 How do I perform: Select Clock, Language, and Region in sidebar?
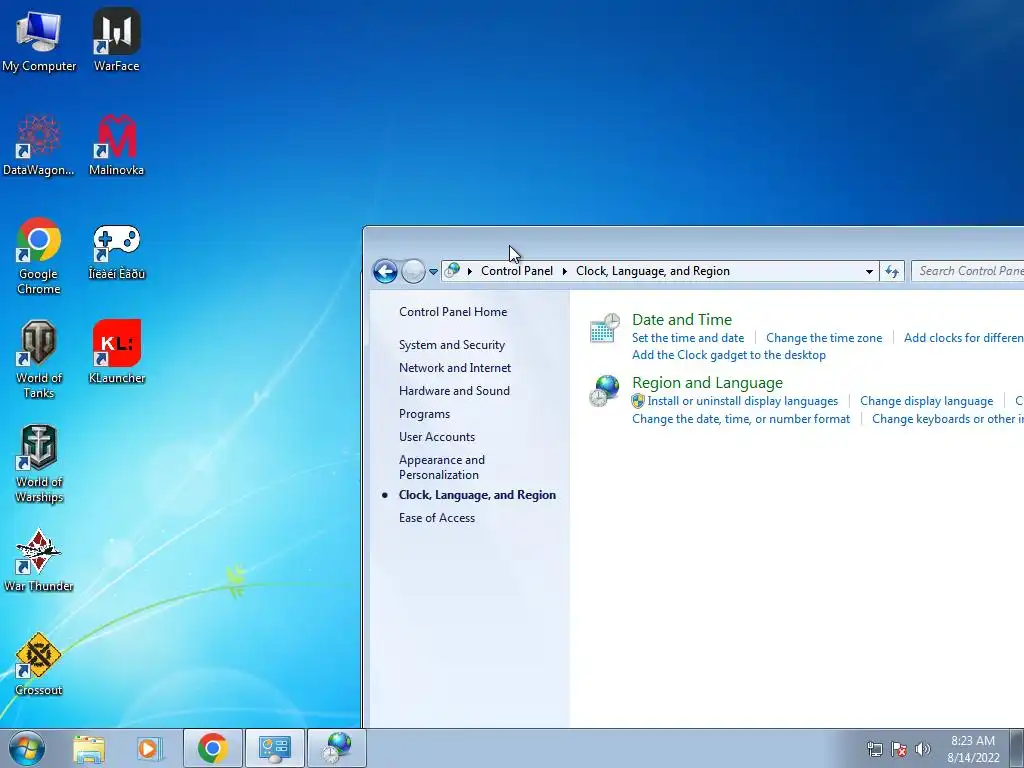pyautogui.click(x=477, y=495)
